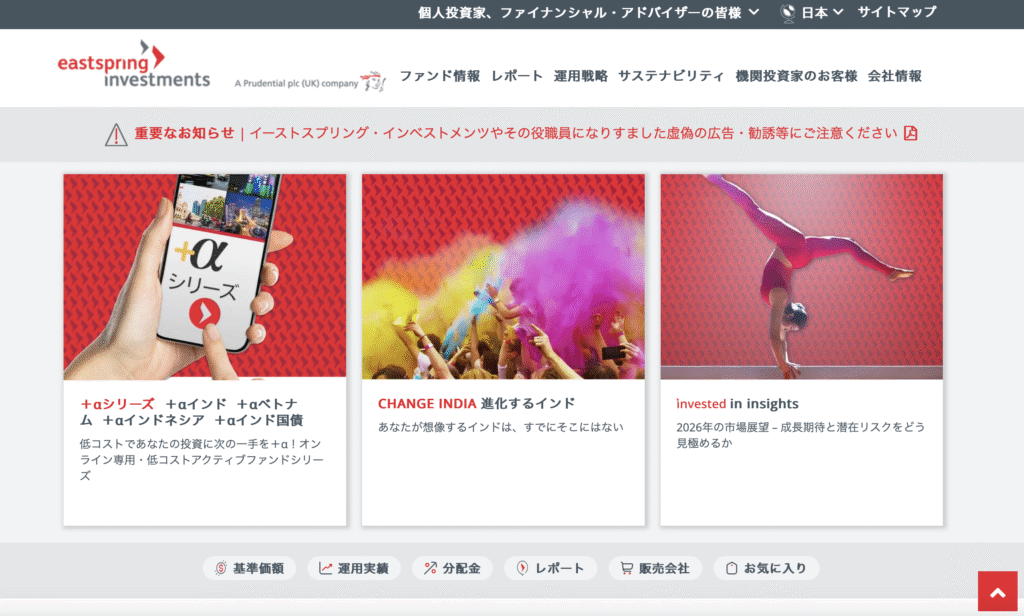The image size is (1024, 616).
Task: Open the 運用戦略 menu
Action: point(581,76)
